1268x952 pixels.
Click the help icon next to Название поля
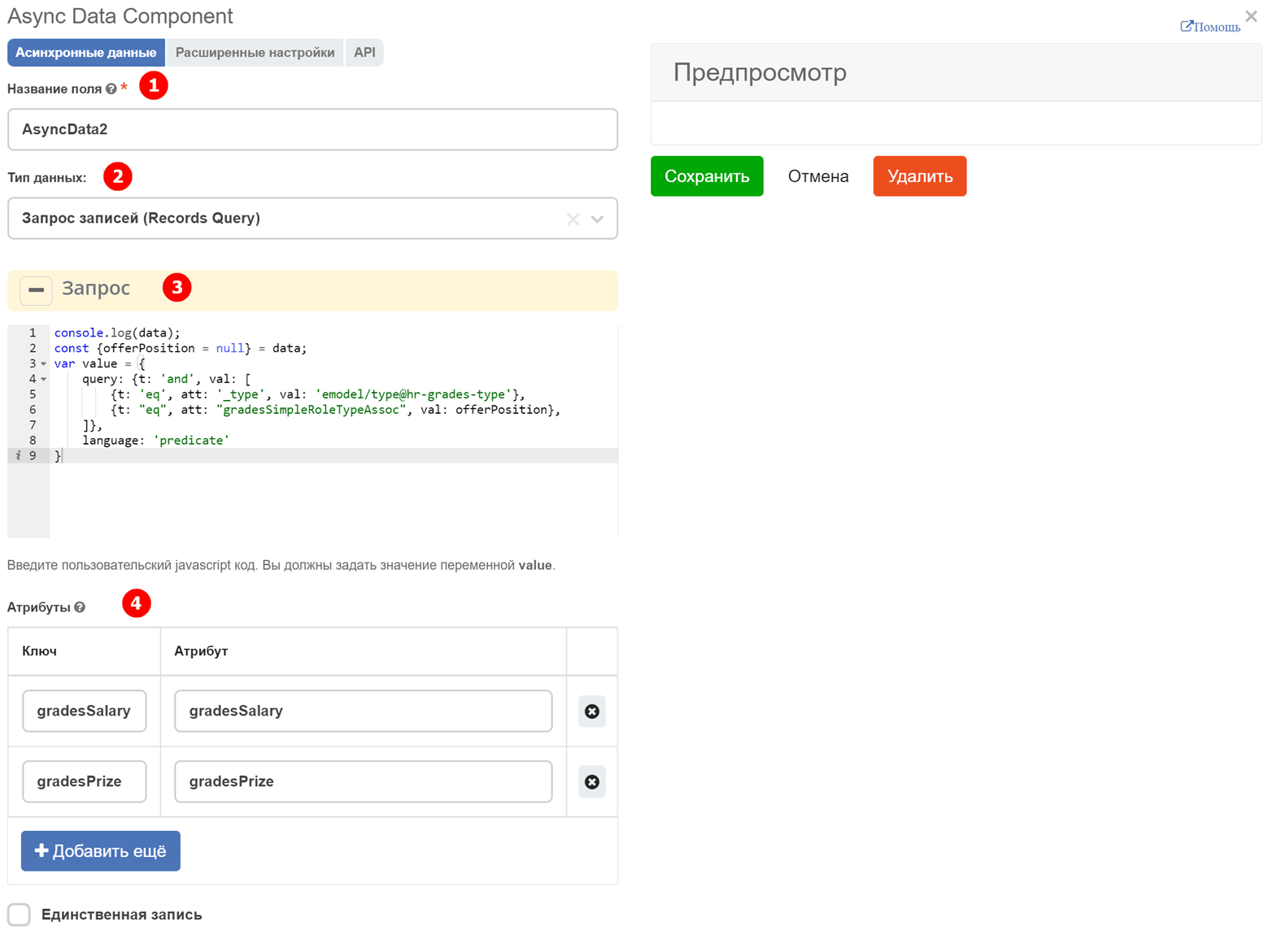(x=111, y=89)
